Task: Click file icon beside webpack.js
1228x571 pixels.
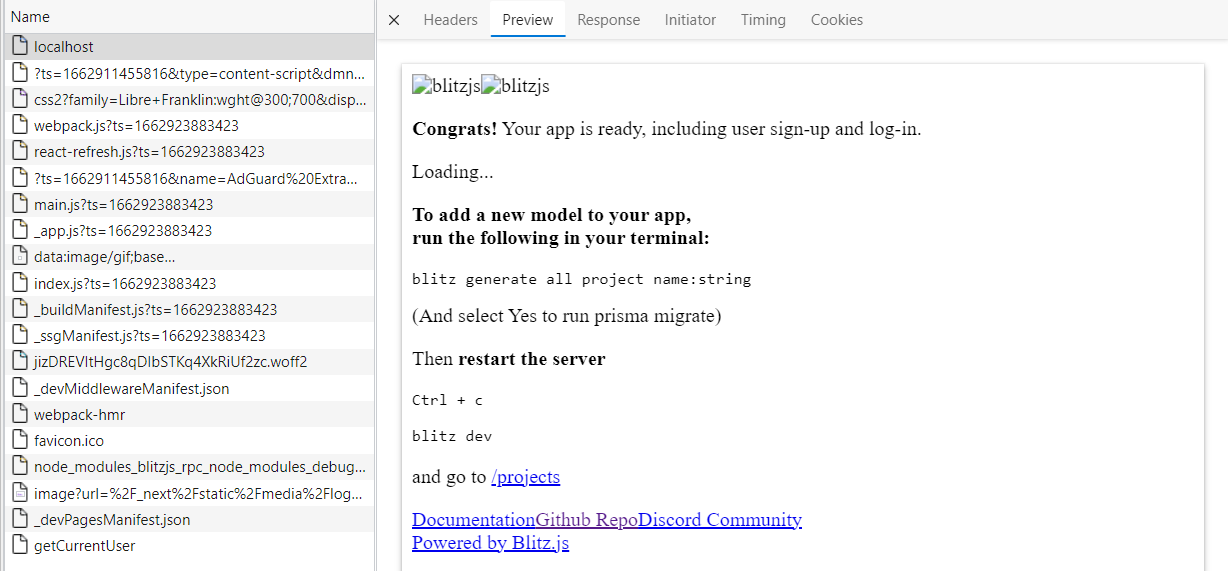Action: (x=20, y=125)
